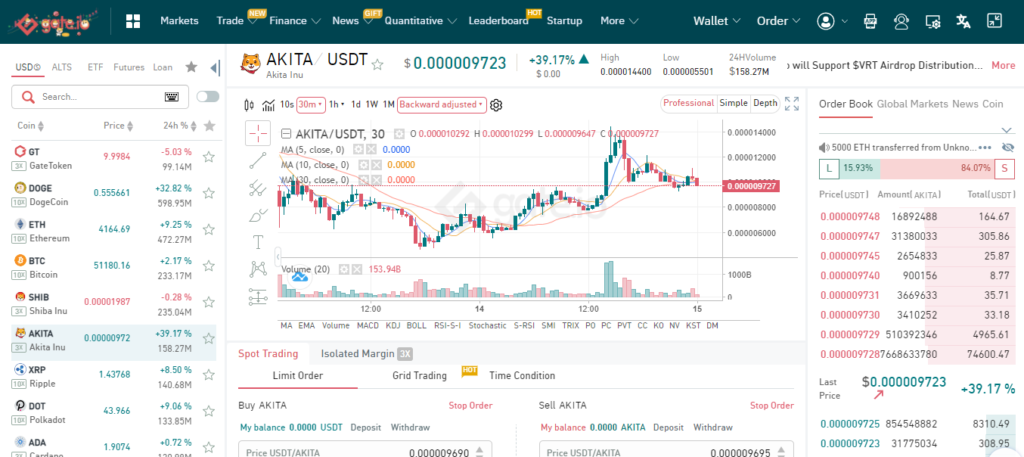Remove the MA 10 indicator

[x=378, y=165]
